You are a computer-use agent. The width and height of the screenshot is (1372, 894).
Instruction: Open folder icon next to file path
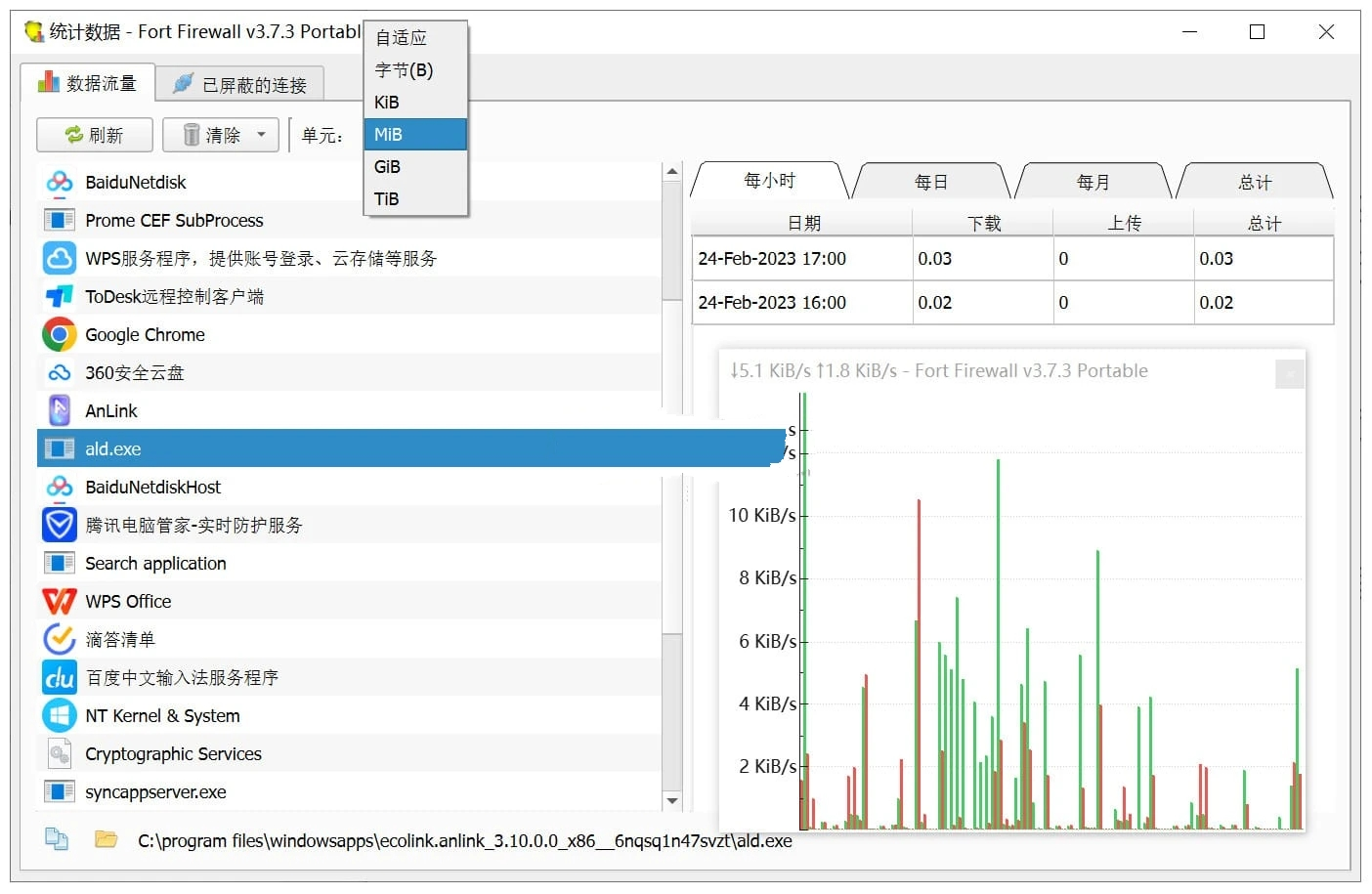click(106, 840)
